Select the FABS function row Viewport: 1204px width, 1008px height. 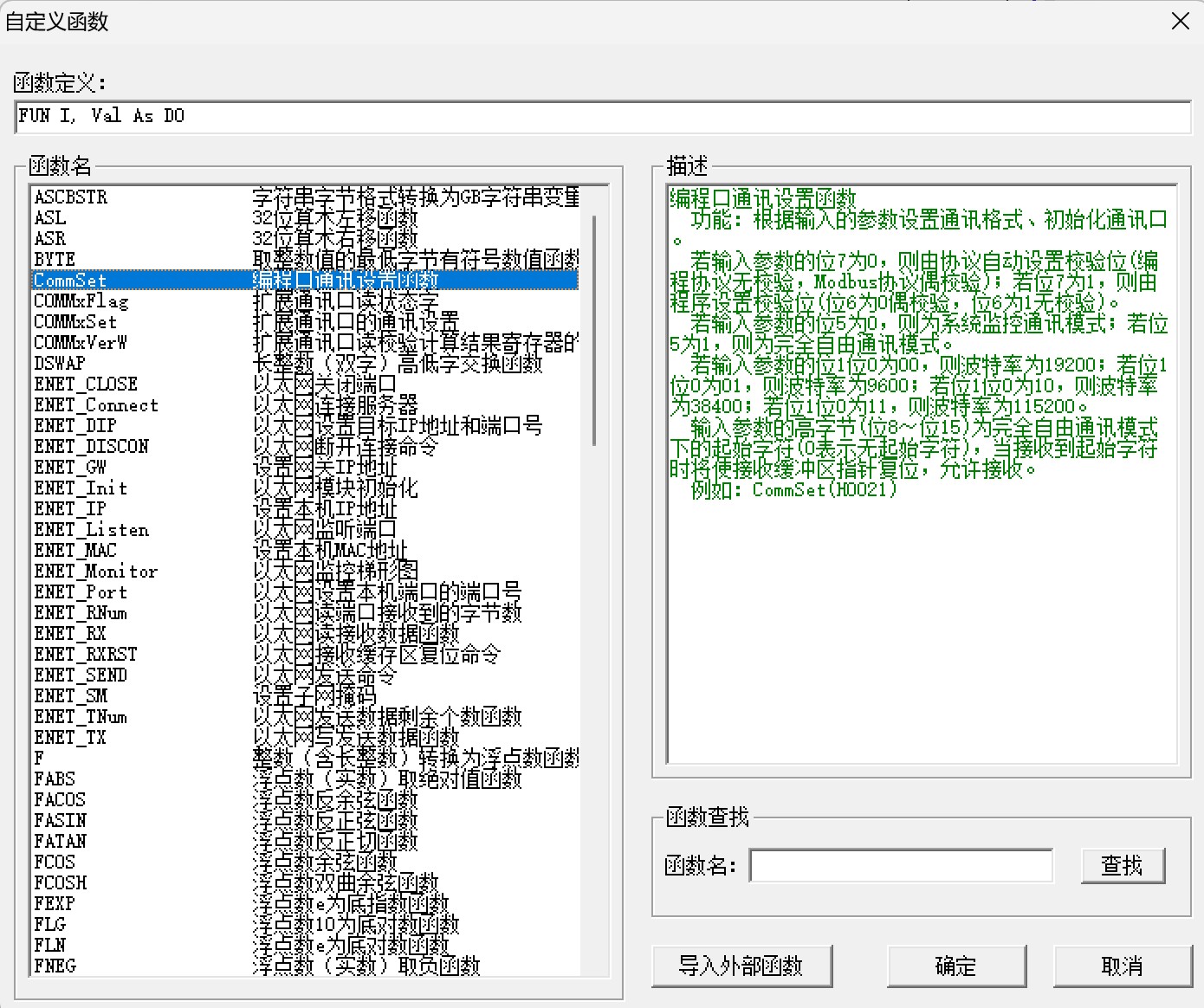pyautogui.click(x=306, y=779)
